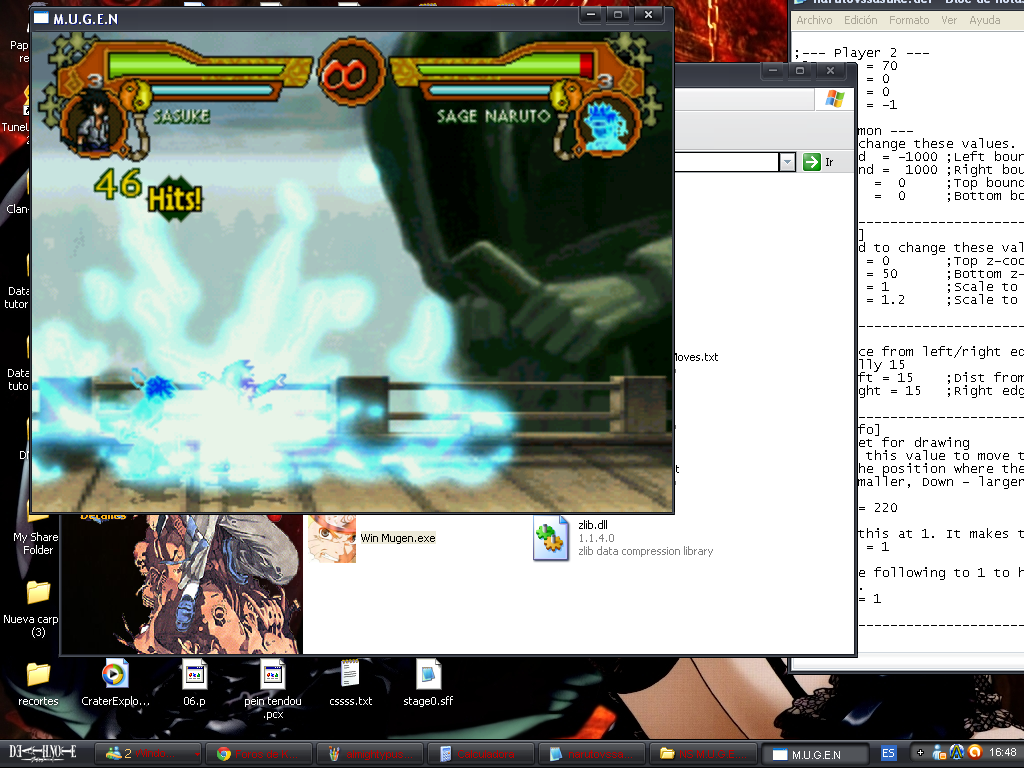Click the orange circular tray icon

(975, 752)
